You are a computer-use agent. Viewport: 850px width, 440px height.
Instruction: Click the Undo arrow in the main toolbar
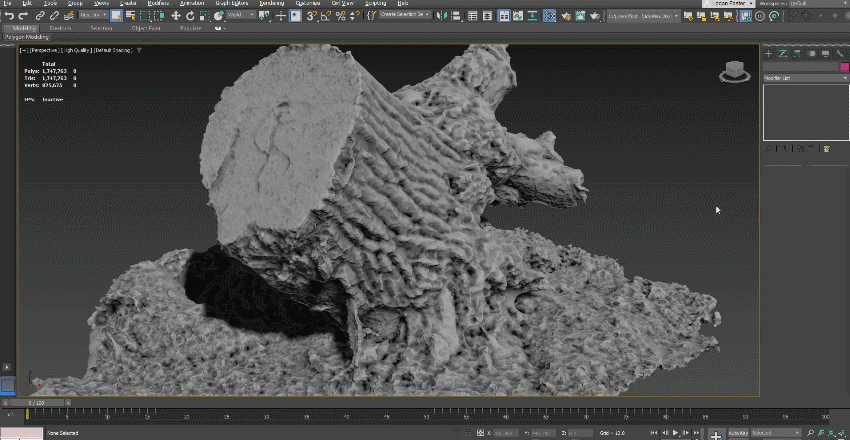[x=8, y=16]
